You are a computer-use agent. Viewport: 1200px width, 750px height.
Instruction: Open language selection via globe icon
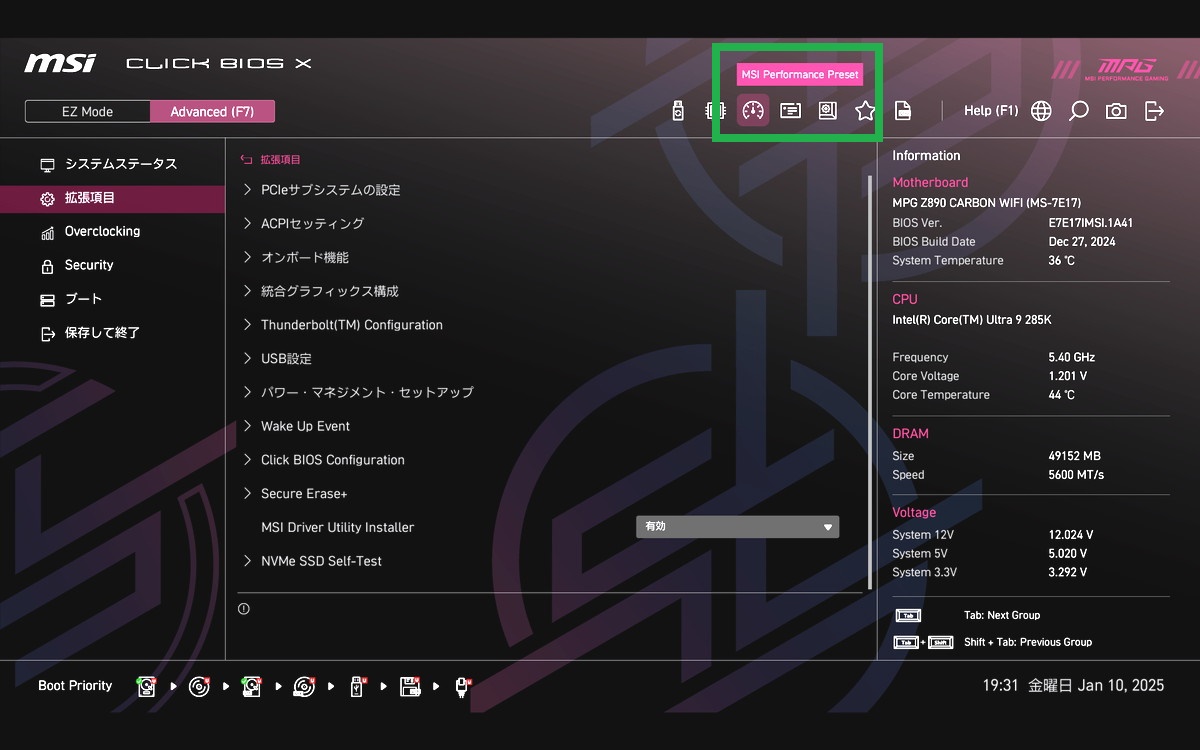click(1041, 111)
